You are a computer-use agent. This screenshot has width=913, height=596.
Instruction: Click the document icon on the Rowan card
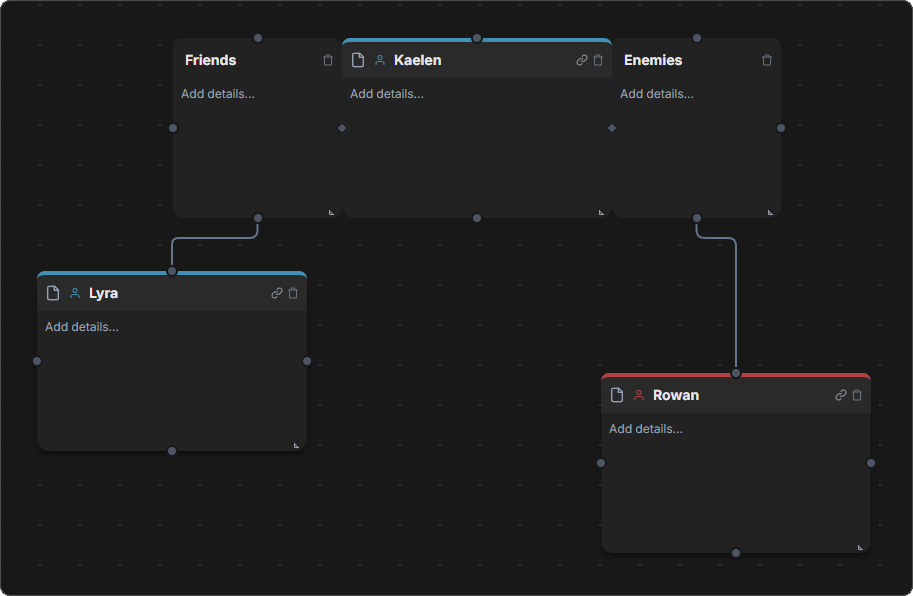[616, 395]
